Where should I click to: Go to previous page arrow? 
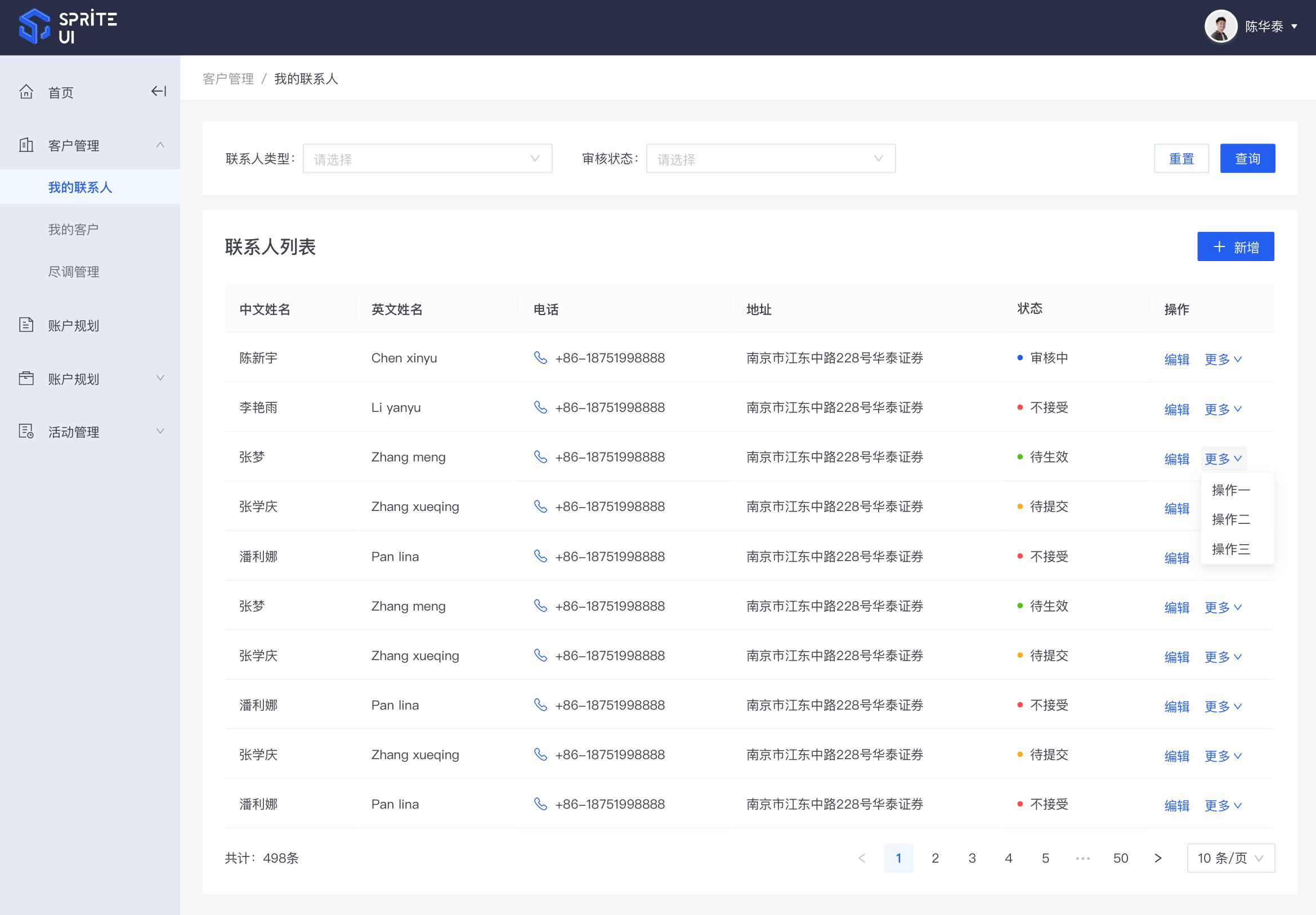[x=862, y=858]
